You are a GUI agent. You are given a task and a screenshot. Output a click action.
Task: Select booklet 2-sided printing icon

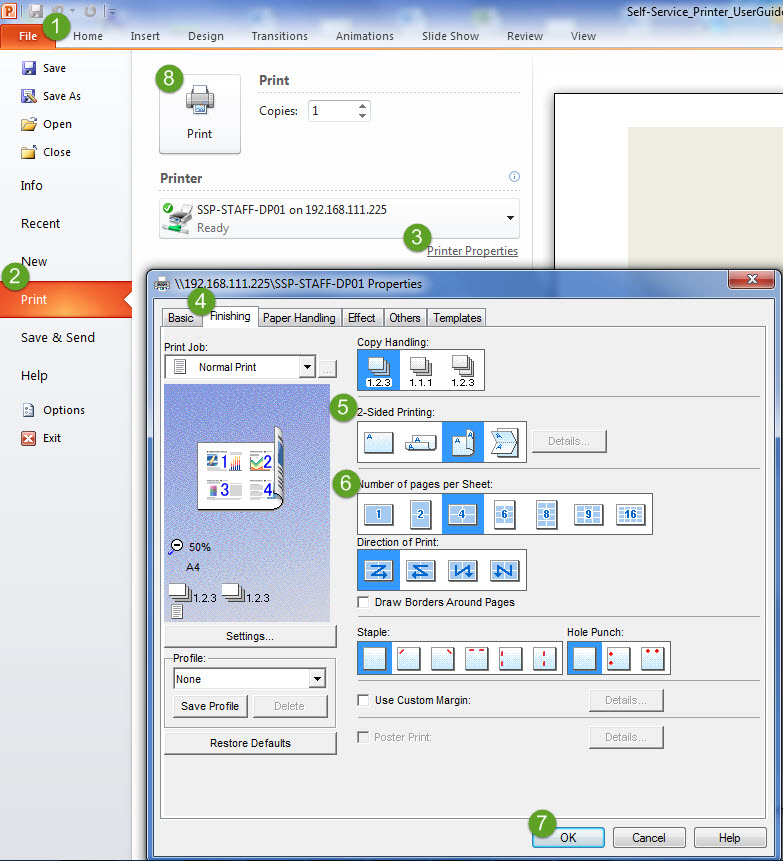[x=504, y=441]
